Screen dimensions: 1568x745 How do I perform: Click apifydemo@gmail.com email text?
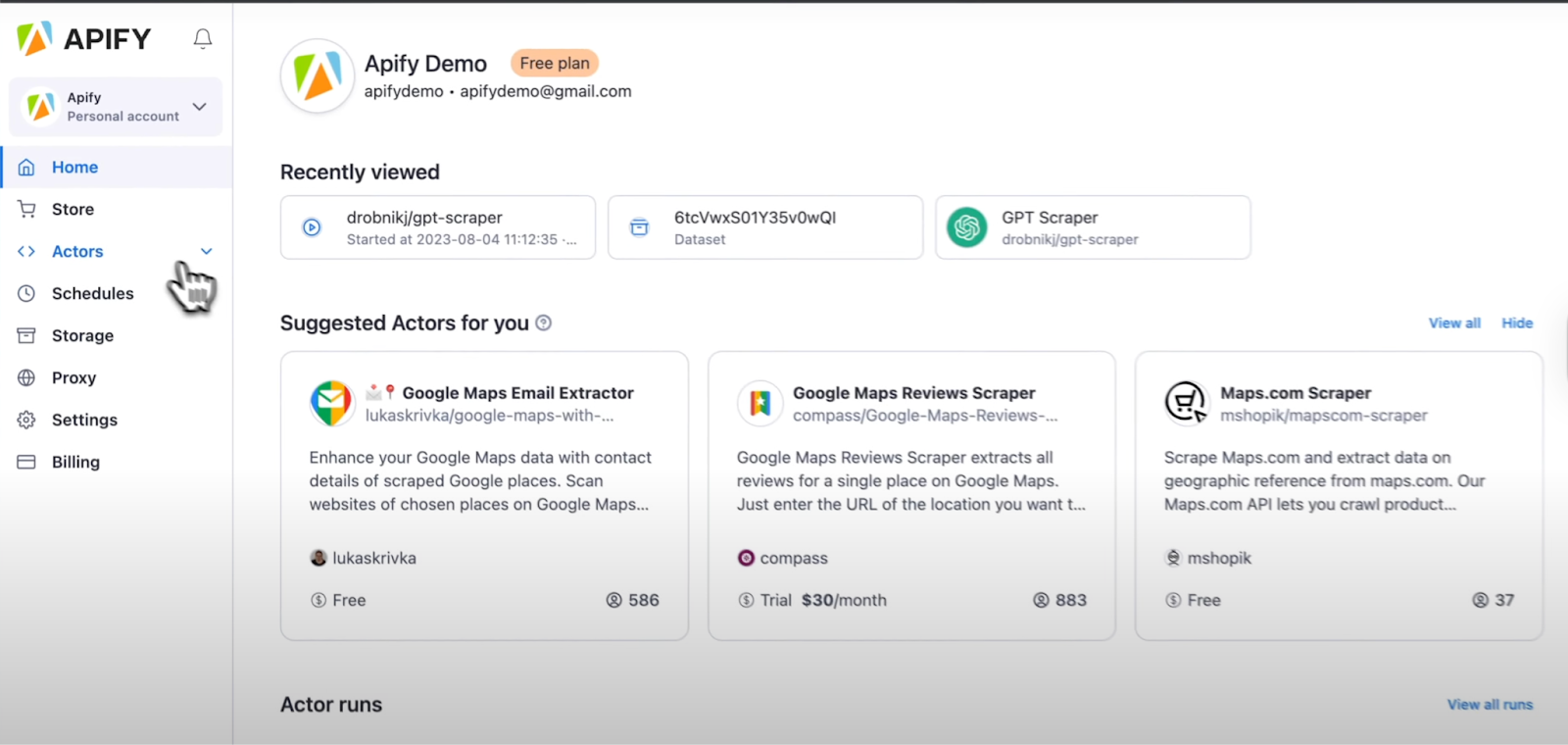(x=546, y=91)
